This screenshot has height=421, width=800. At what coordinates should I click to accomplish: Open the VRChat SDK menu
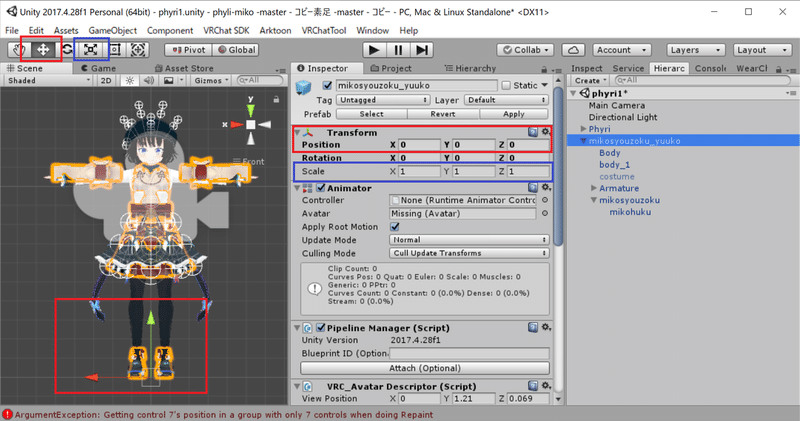point(226,30)
